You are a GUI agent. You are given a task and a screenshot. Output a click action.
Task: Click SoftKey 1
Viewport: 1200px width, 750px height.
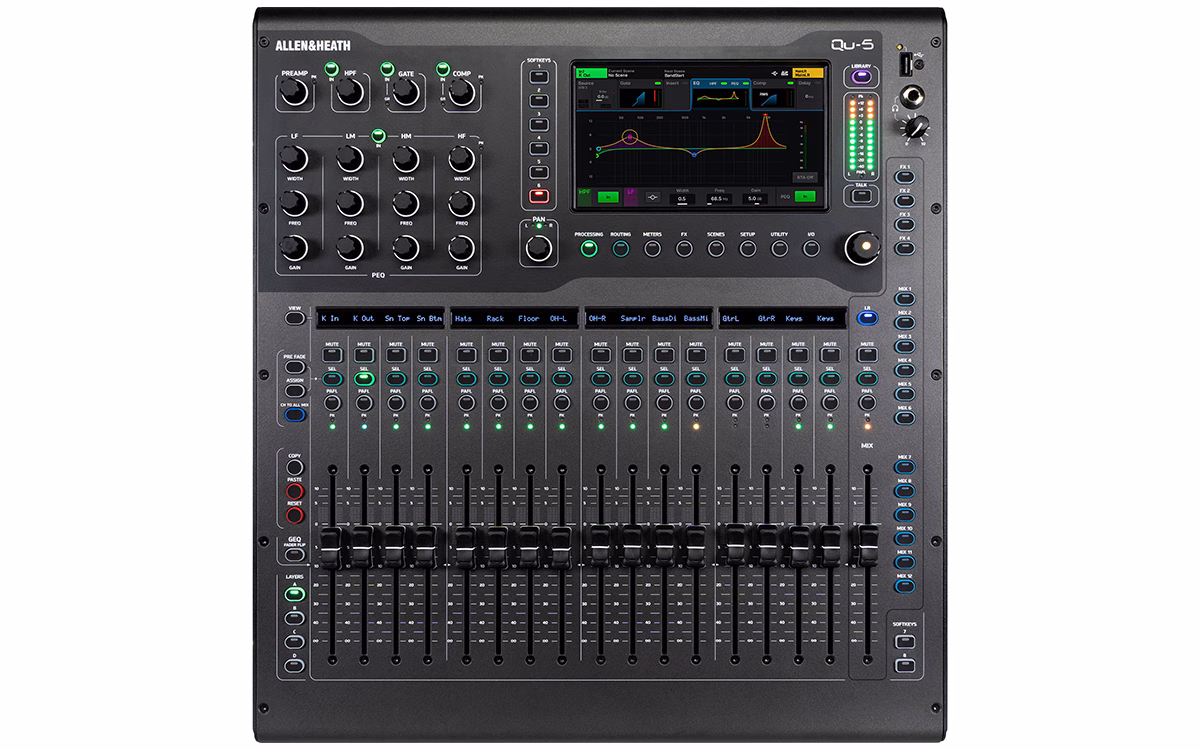click(x=538, y=77)
